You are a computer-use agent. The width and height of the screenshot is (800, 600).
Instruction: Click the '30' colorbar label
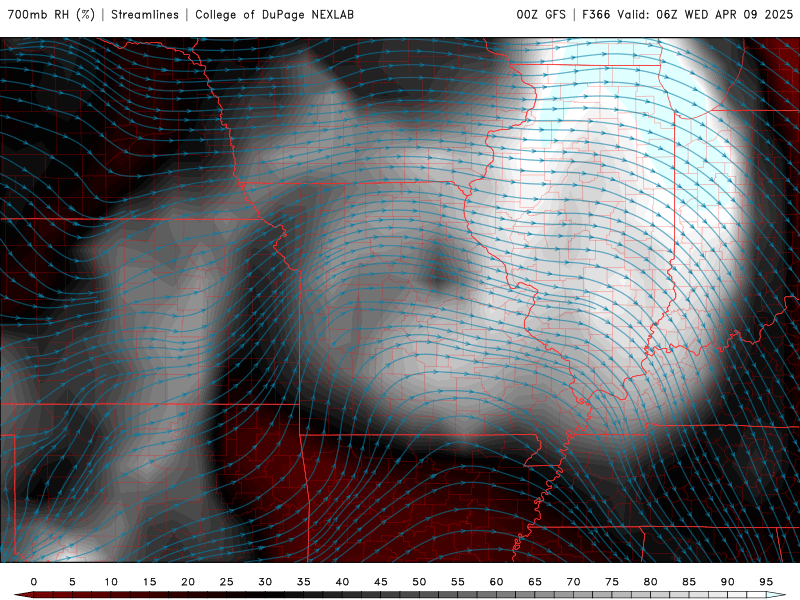coord(265,582)
